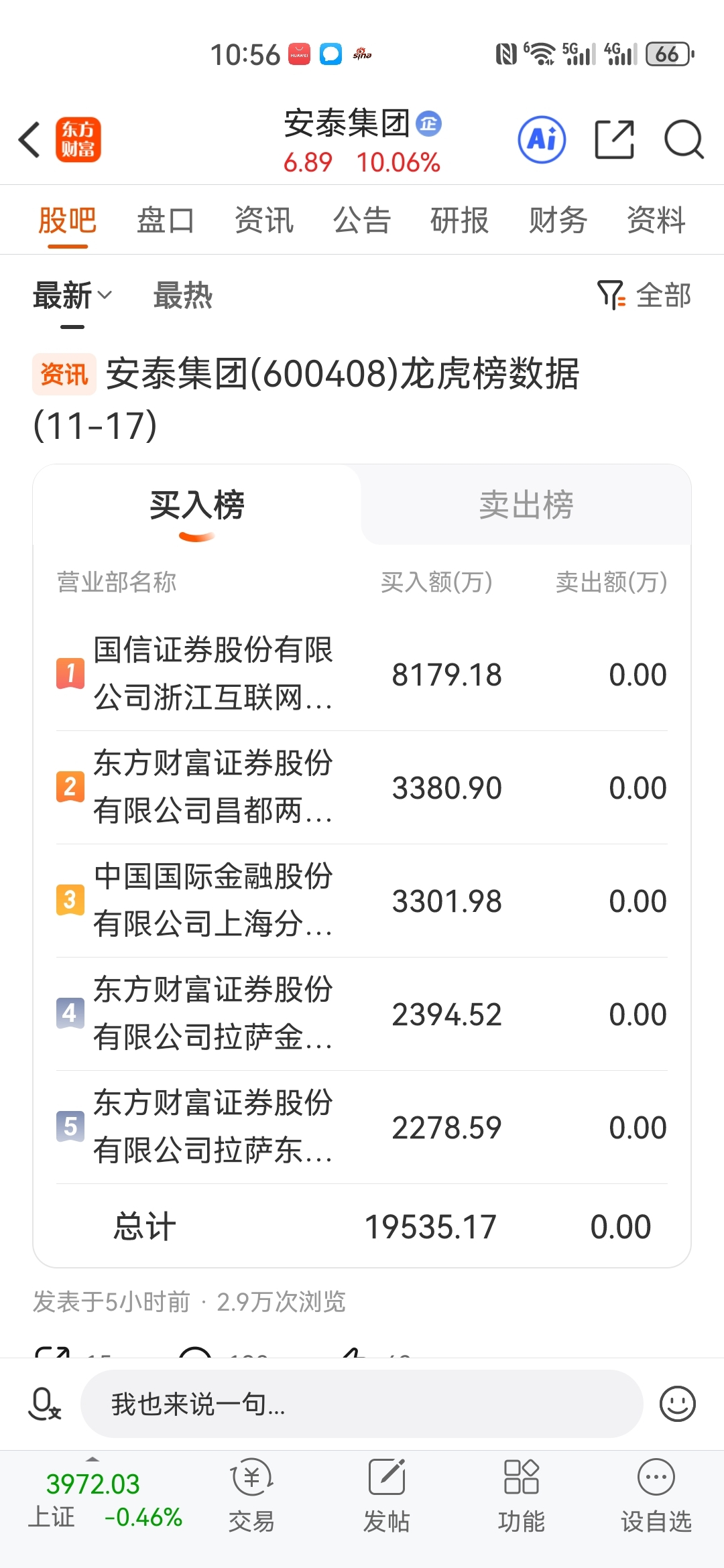Tap the 交易 trade icon
This screenshot has height=1568, width=724.
251,1496
